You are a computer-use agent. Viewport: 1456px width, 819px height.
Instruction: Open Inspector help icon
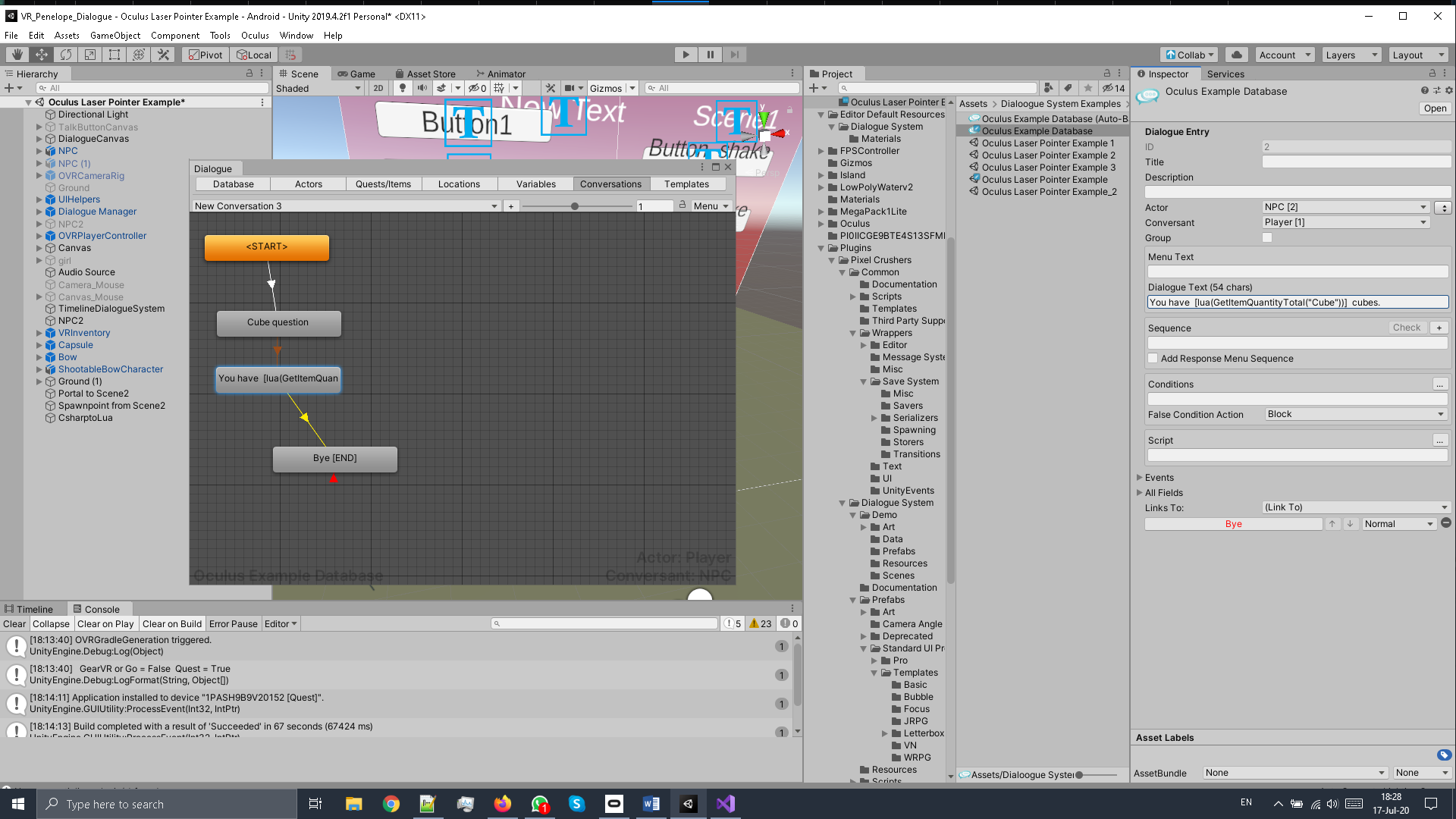click(x=1424, y=90)
